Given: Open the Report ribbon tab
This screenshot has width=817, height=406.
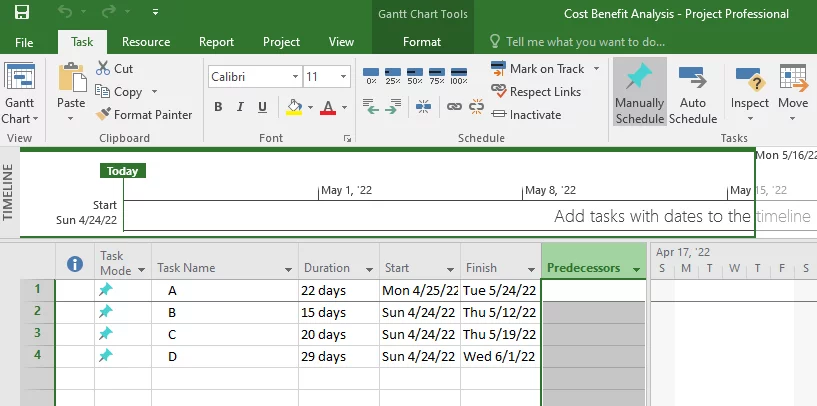Looking at the screenshot, I should [x=217, y=42].
